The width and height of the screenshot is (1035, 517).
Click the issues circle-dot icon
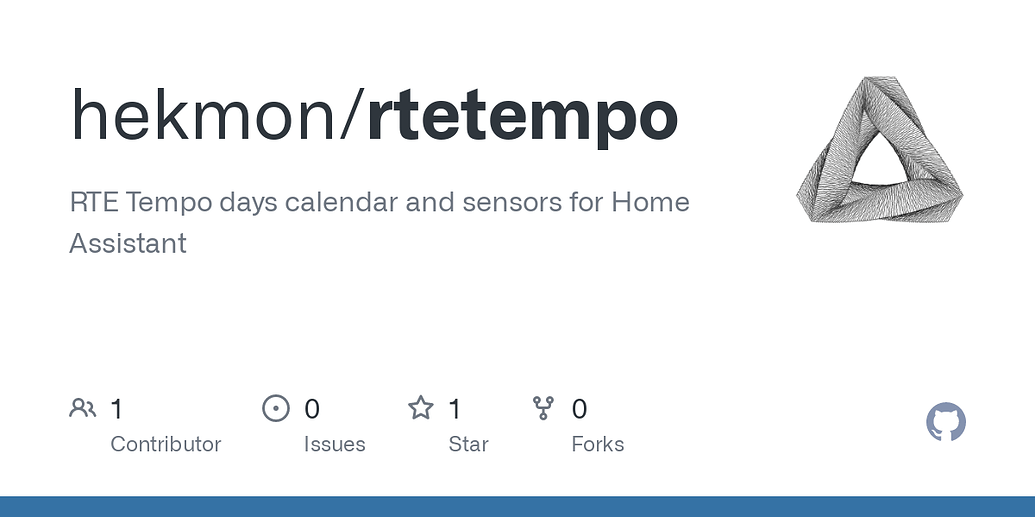275,408
